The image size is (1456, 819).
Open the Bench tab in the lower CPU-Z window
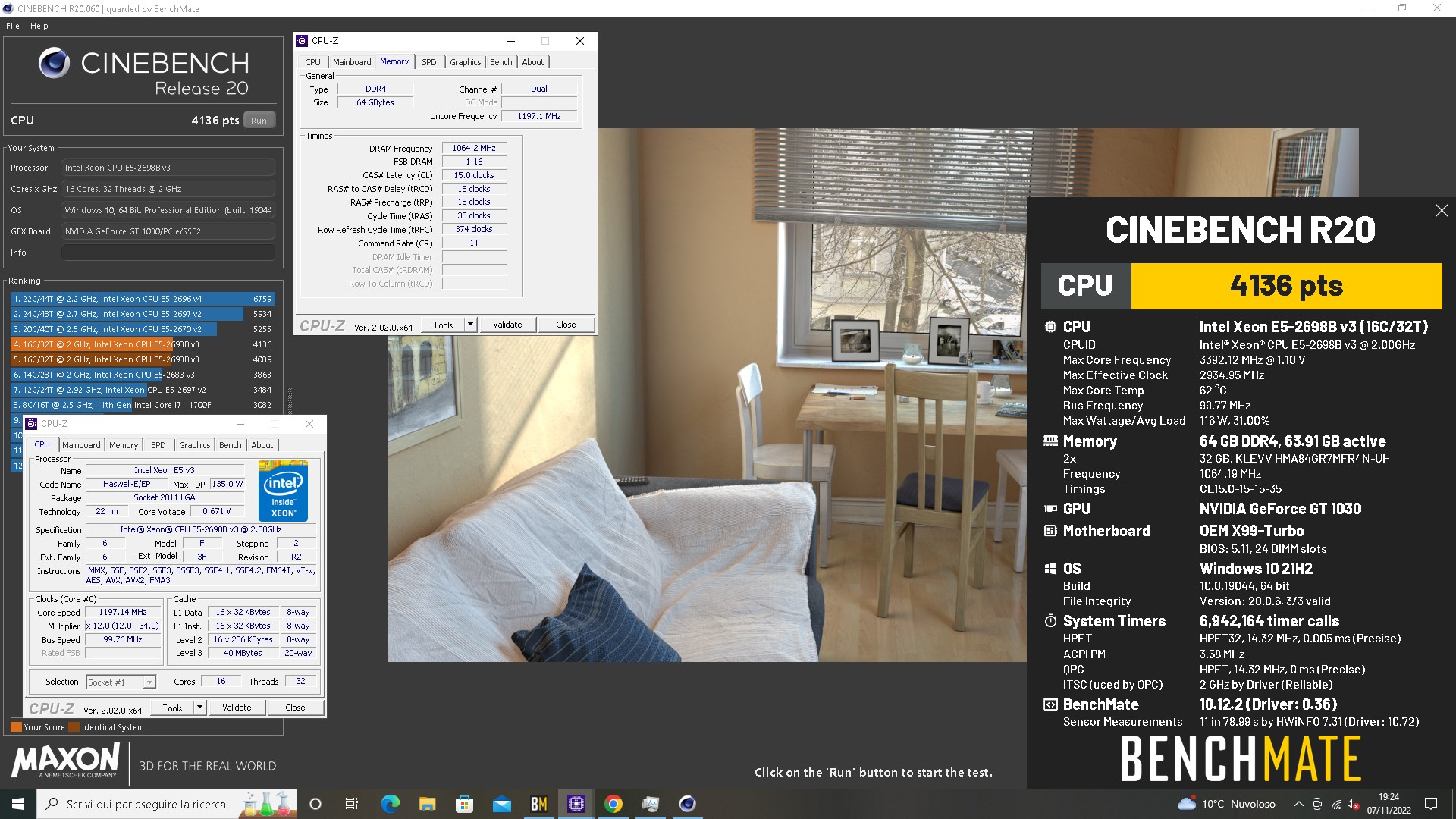231,445
